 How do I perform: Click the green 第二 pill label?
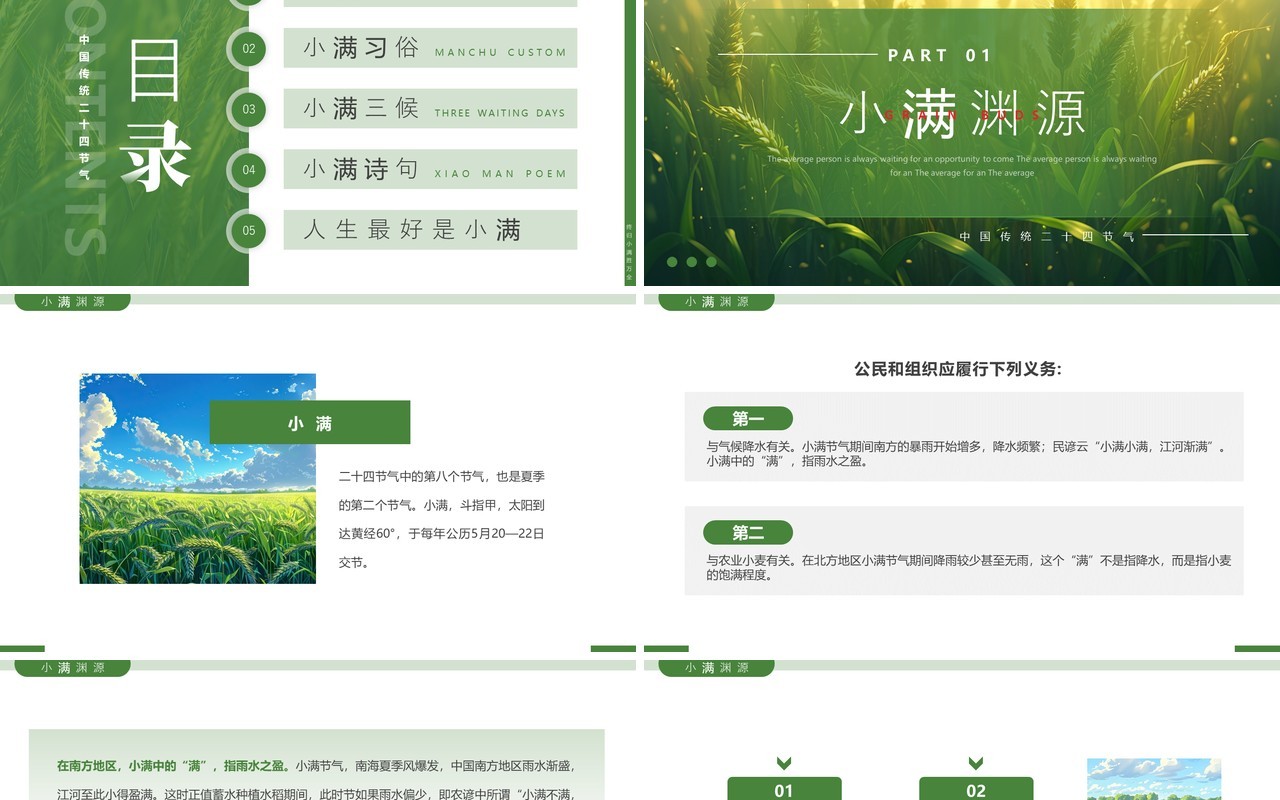click(748, 533)
